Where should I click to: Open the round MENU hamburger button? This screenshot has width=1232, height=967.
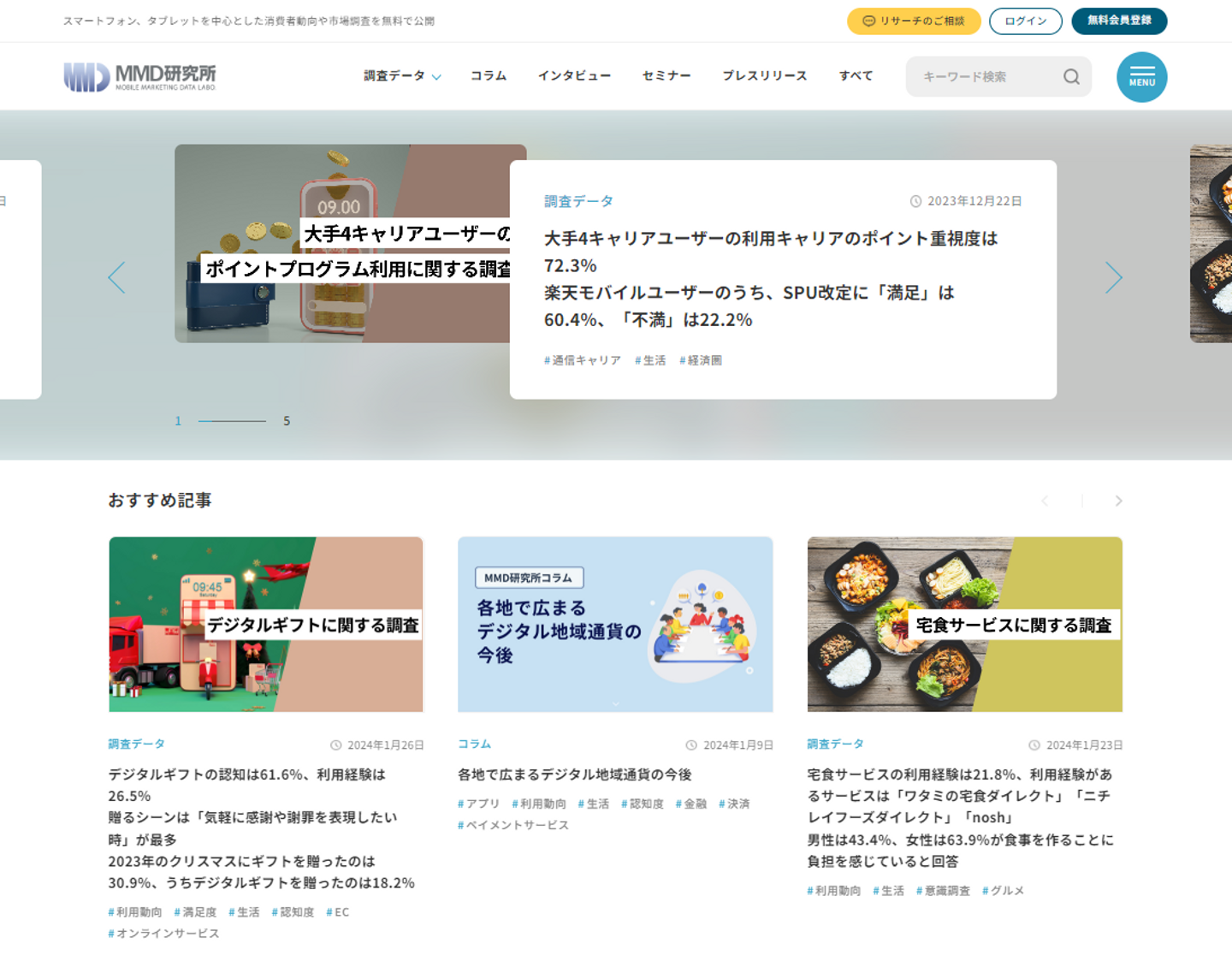pyautogui.click(x=1141, y=77)
